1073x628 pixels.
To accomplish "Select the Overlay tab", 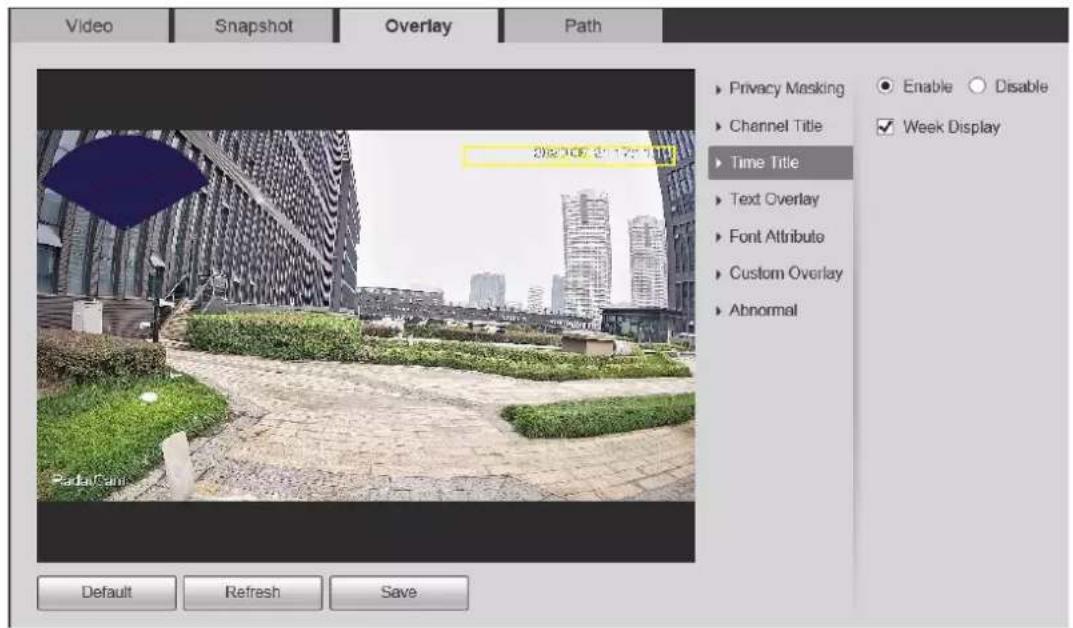I will tap(418, 26).
